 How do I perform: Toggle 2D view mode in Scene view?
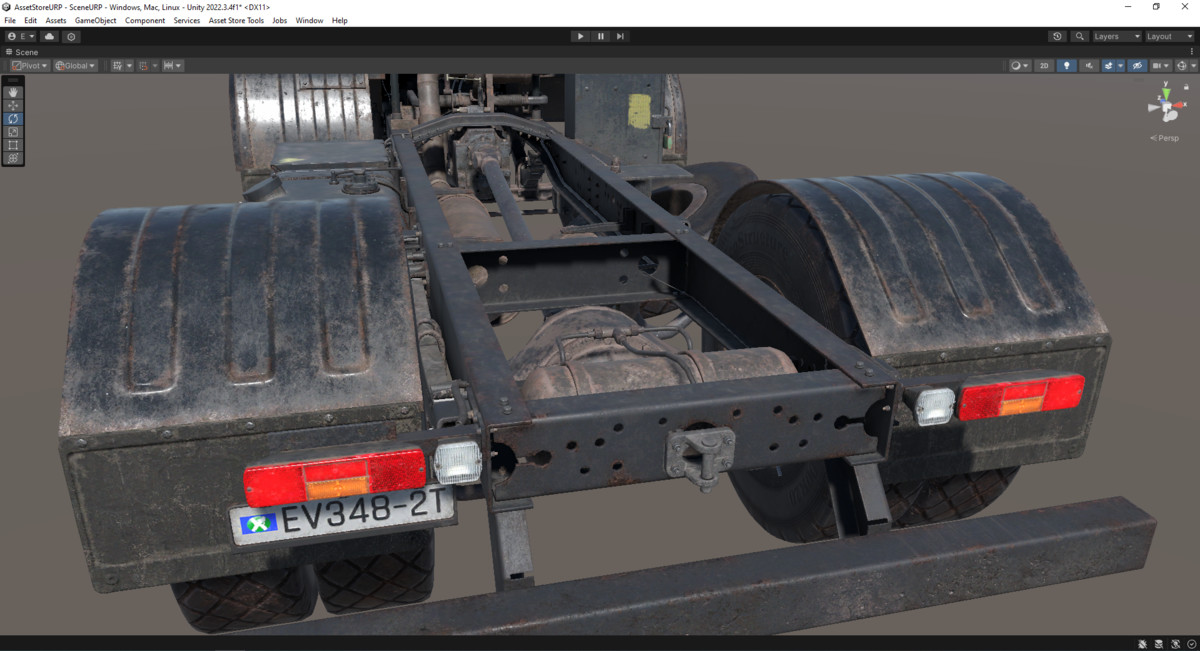coord(1044,65)
